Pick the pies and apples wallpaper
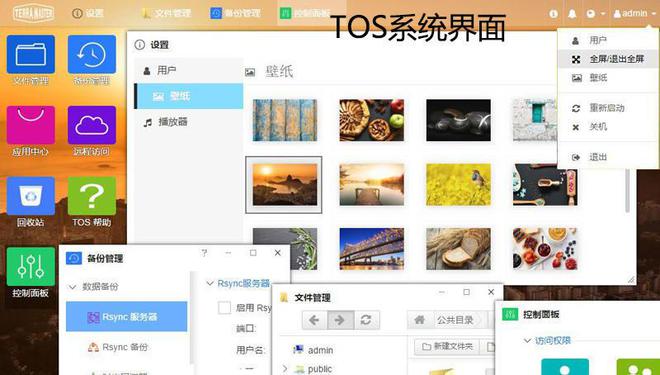The width and height of the screenshot is (660, 375). tap(371, 120)
